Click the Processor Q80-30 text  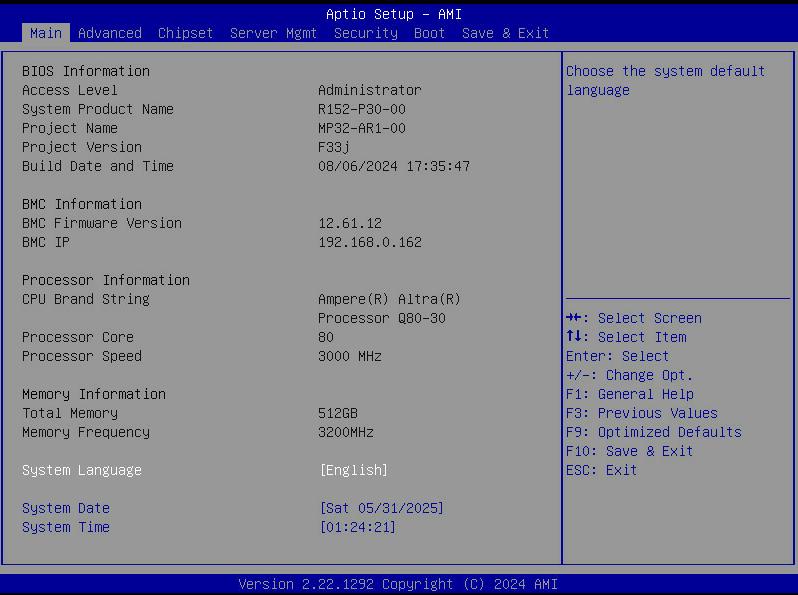[382, 318]
